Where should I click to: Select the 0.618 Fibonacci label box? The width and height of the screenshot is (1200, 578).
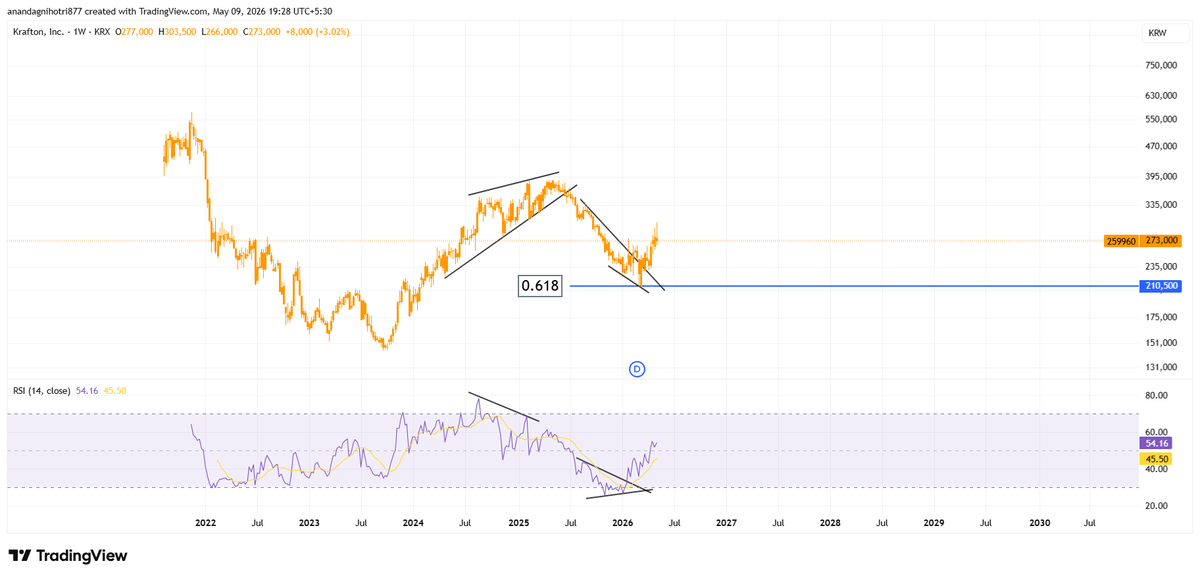[541, 287]
